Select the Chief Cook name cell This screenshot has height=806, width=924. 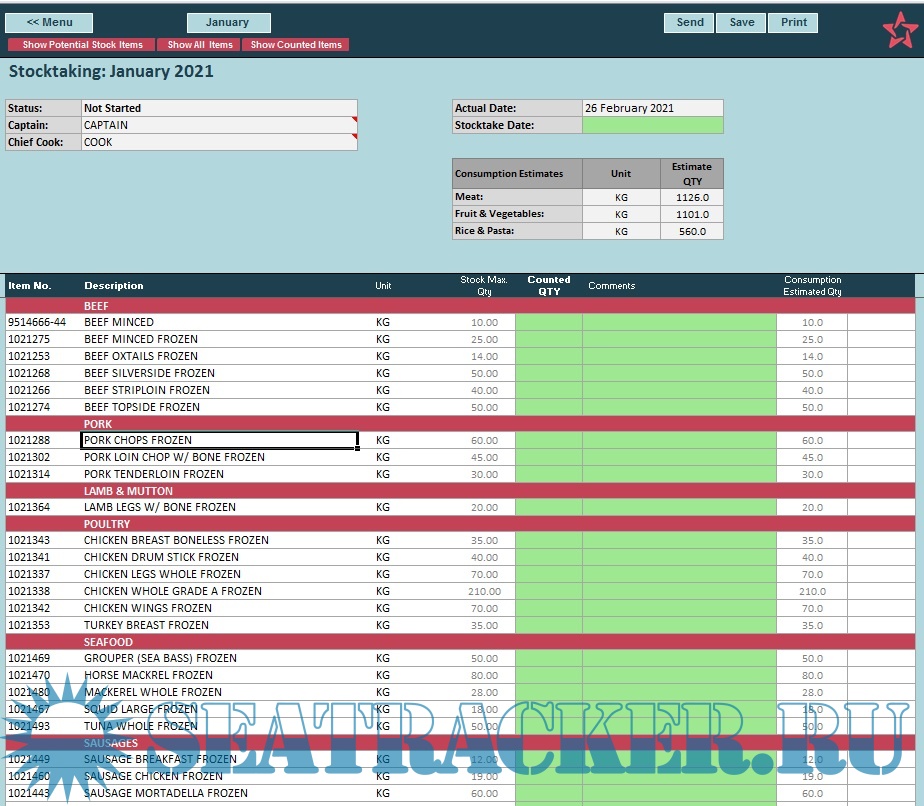pos(218,142)
